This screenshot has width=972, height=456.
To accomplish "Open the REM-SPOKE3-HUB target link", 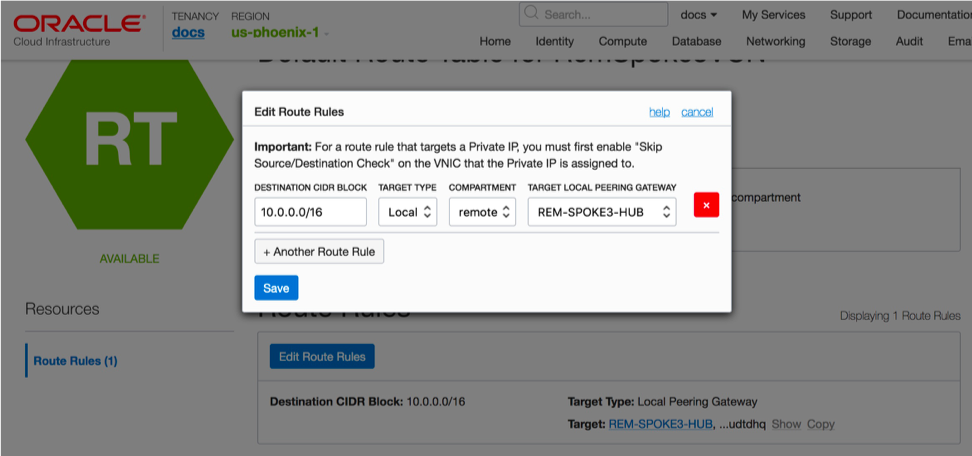I will pos(660,424).
